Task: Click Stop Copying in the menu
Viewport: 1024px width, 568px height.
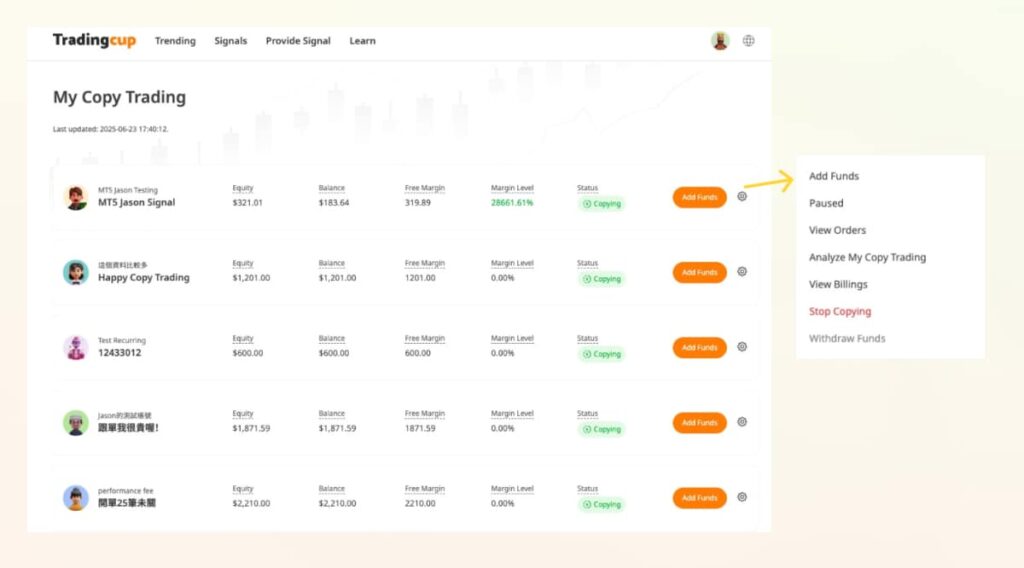Action: (840, 311)
